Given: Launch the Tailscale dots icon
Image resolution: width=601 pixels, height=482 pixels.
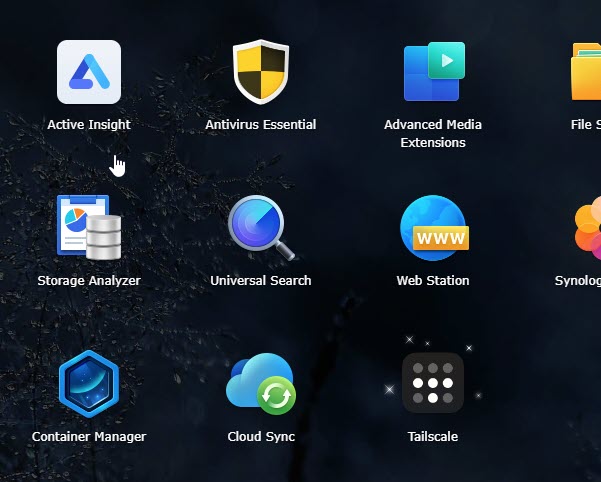Looking at the screenshot, I should coord(433,383).
